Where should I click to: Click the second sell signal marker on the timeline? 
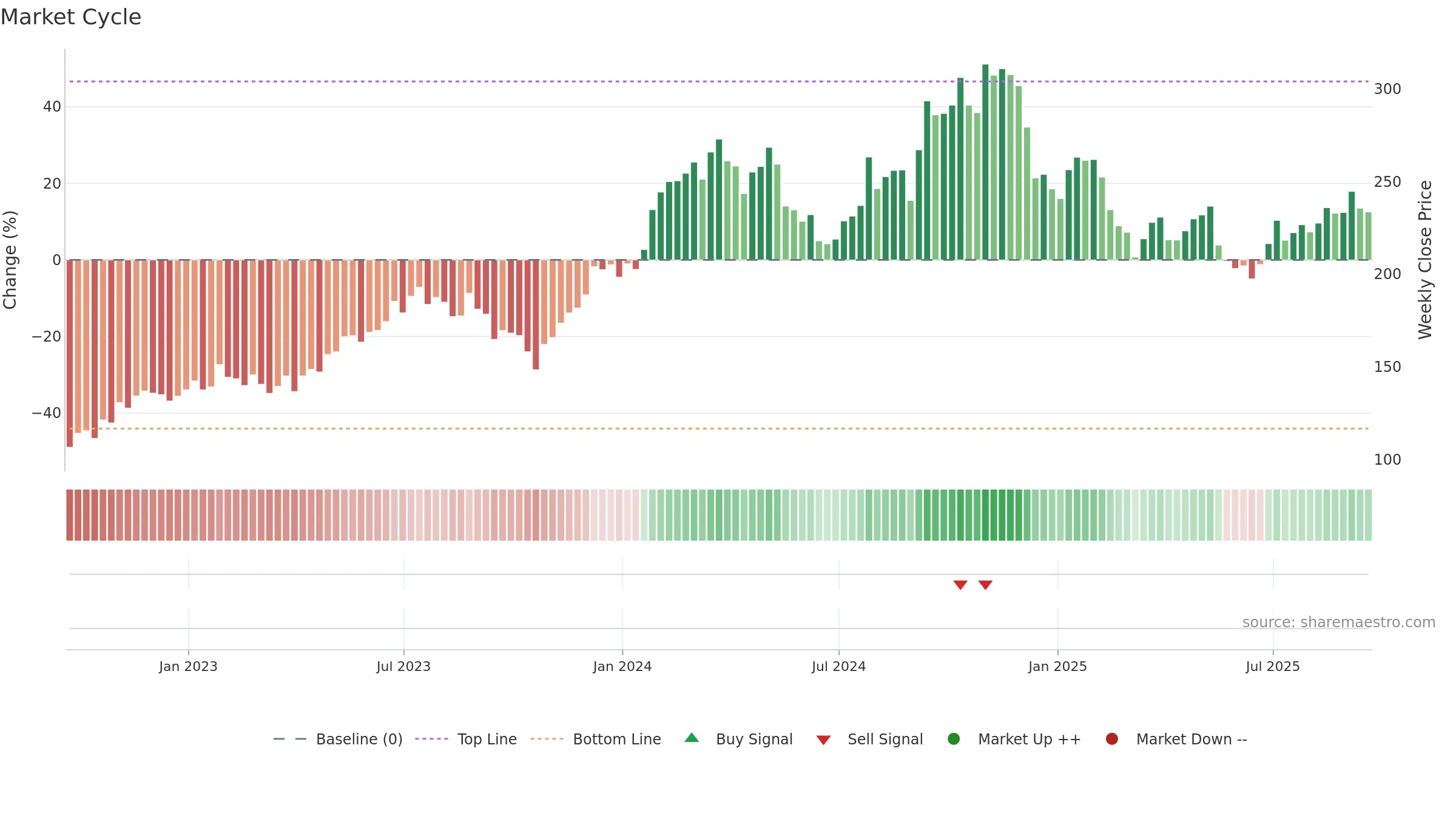[x=985, y=585]
